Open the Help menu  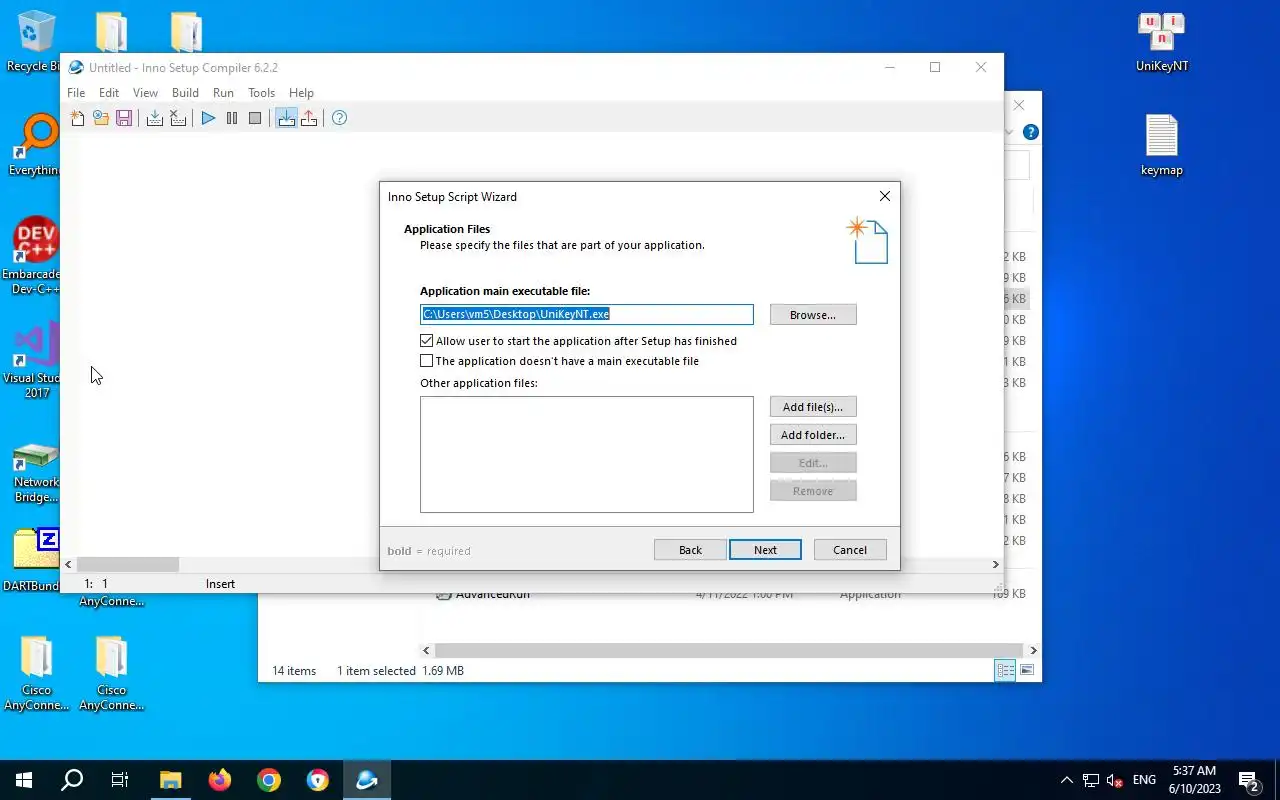click(x=301, y=93)
